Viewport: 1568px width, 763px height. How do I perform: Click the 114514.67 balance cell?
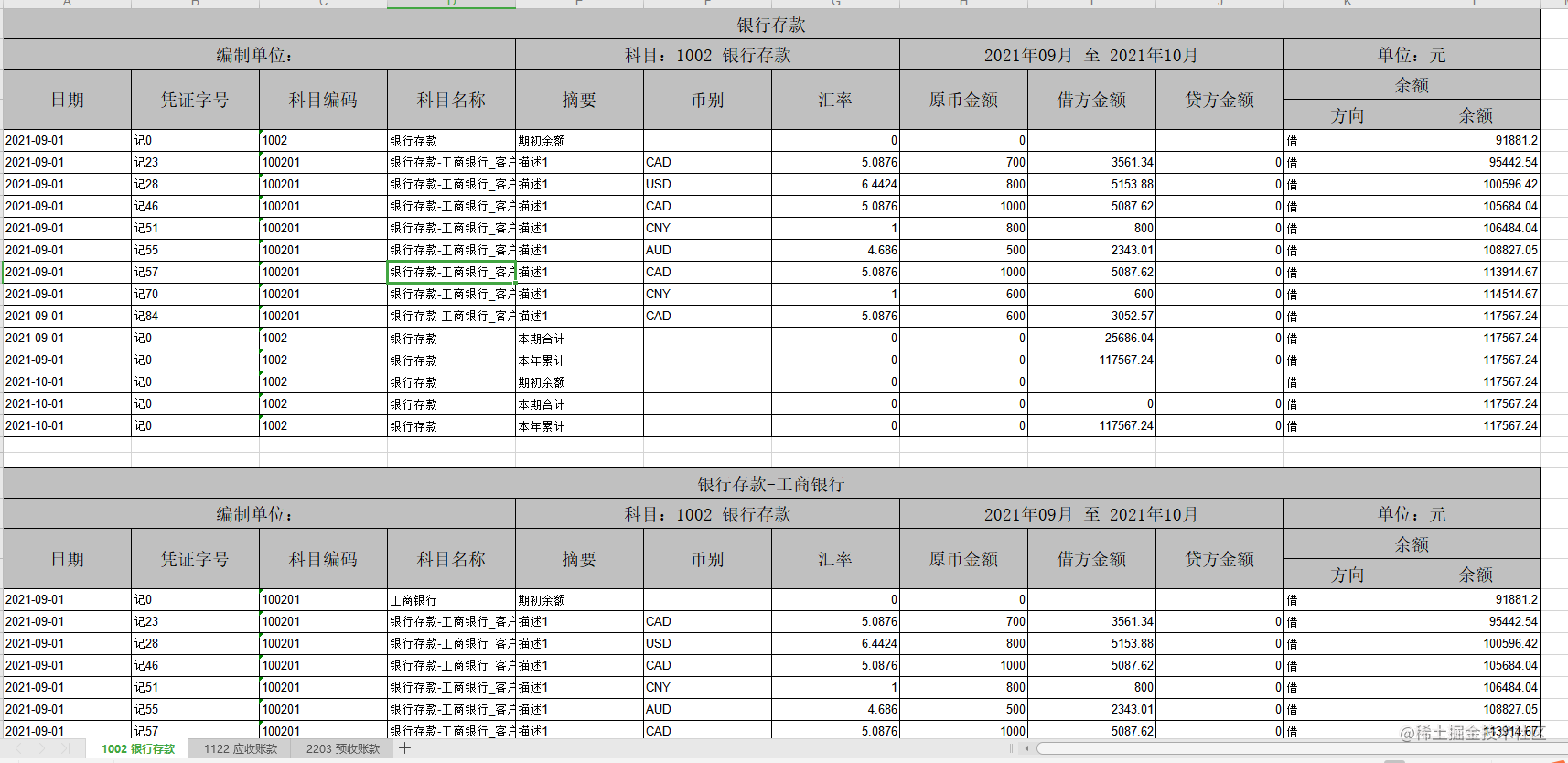pos(1476,295)
